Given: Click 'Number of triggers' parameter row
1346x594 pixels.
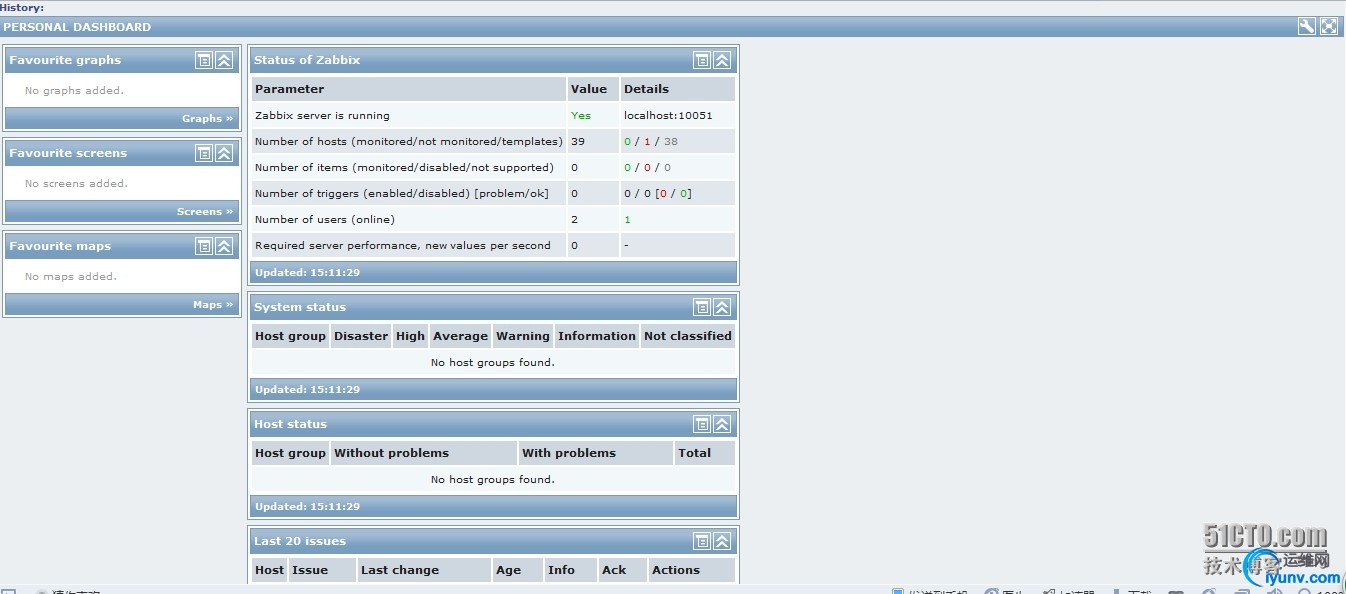Looking at the screenshot, I should [x=402, y=193].
